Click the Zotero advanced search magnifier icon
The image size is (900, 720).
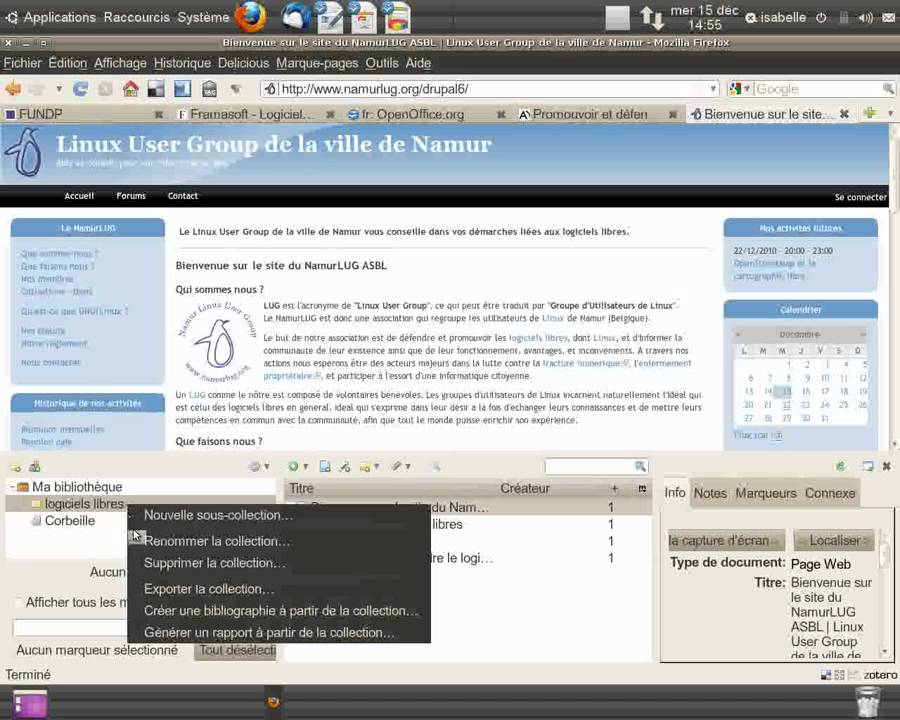[436, 467]
